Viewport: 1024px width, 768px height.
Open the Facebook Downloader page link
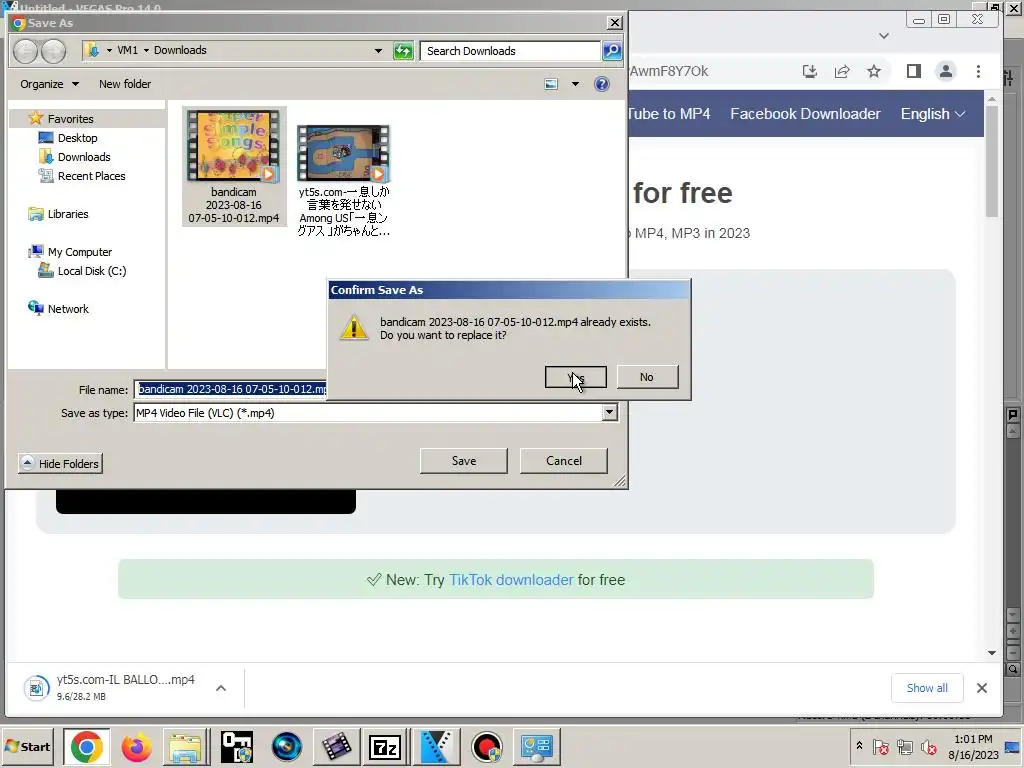tap(805, 114)
